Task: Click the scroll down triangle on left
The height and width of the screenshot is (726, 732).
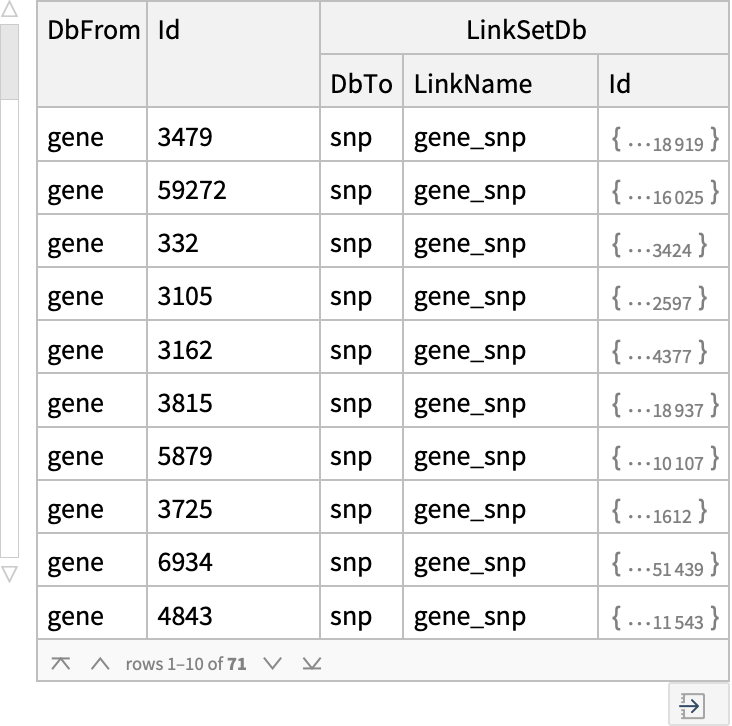Action: tap(9, 574)
